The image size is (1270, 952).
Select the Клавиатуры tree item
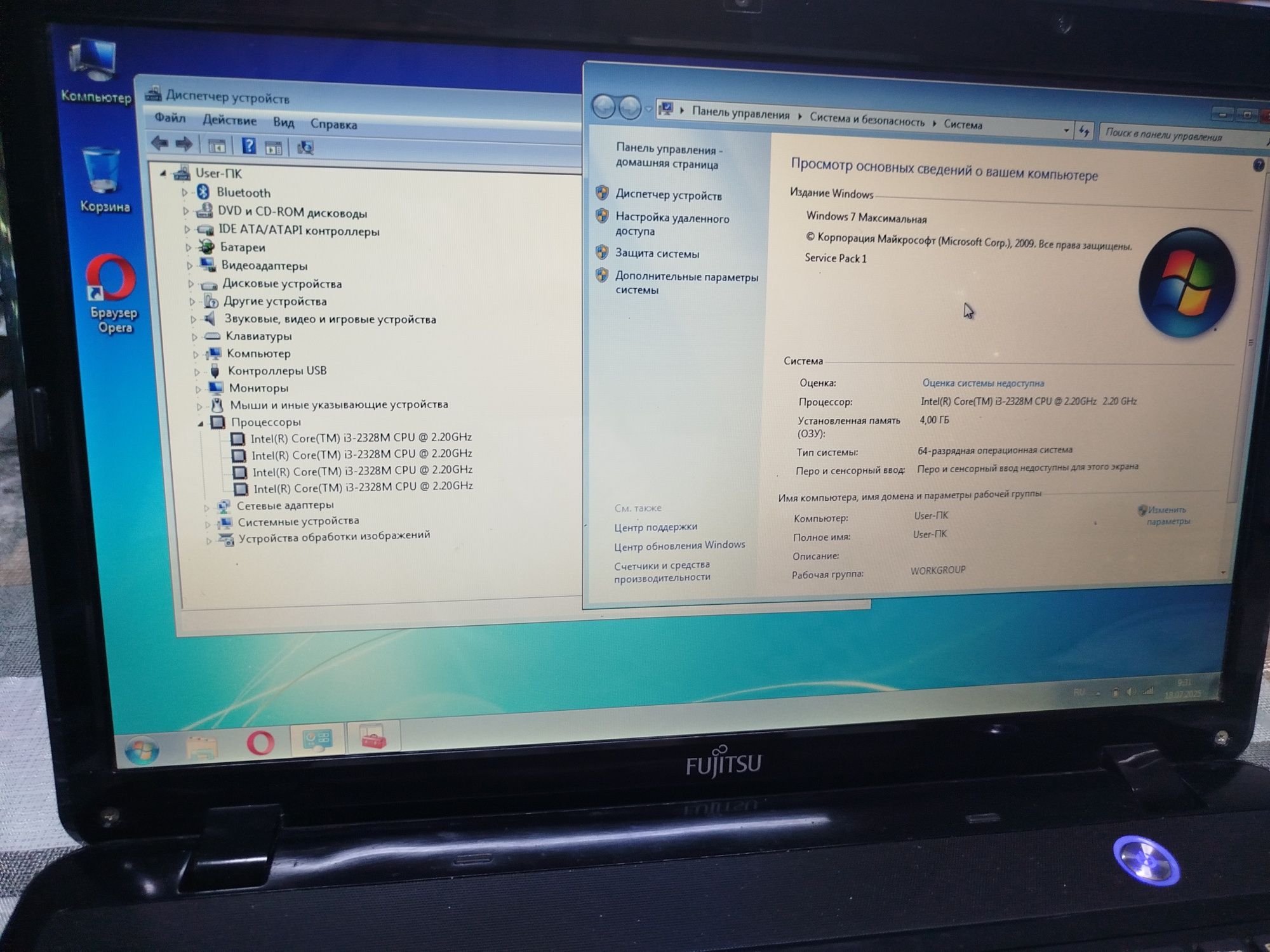[x=258, y=336]
